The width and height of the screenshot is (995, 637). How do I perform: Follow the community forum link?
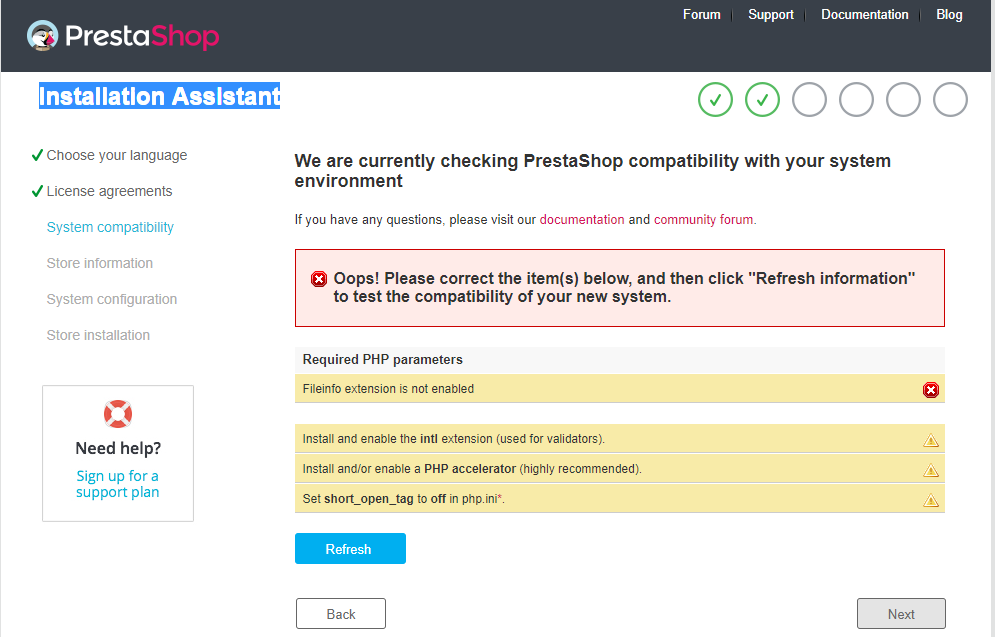(704, 220)
